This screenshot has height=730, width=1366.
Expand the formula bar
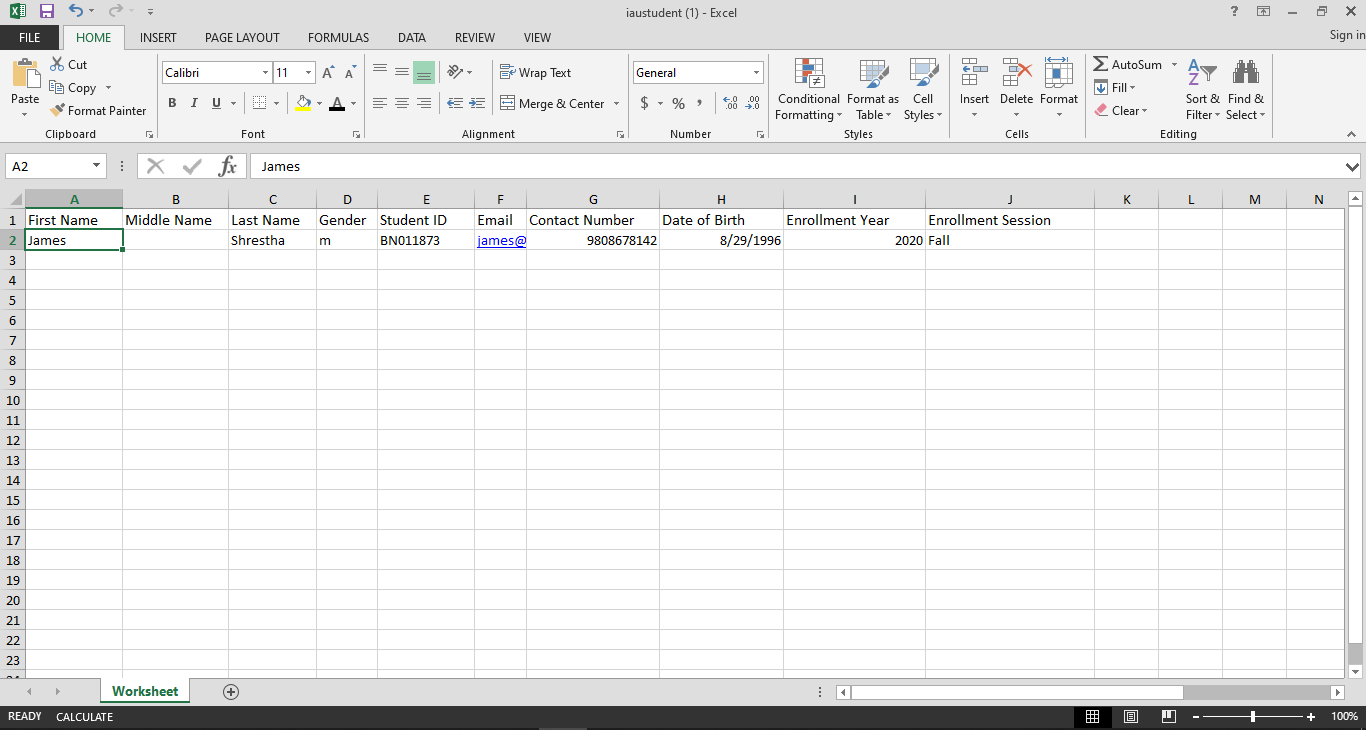(x=1352, y=167)
